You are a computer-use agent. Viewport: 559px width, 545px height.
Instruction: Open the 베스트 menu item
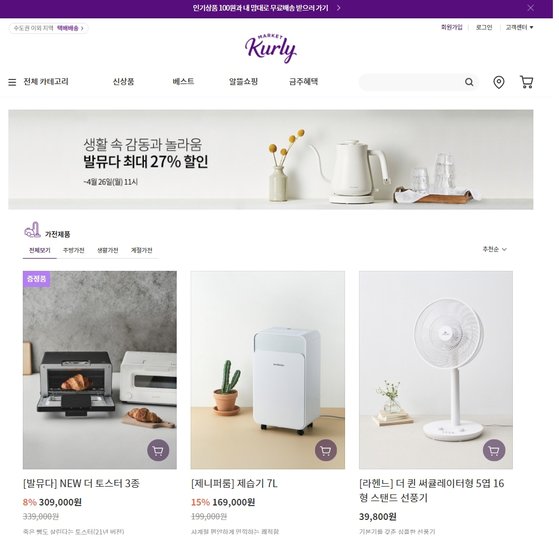click(183, 82)
